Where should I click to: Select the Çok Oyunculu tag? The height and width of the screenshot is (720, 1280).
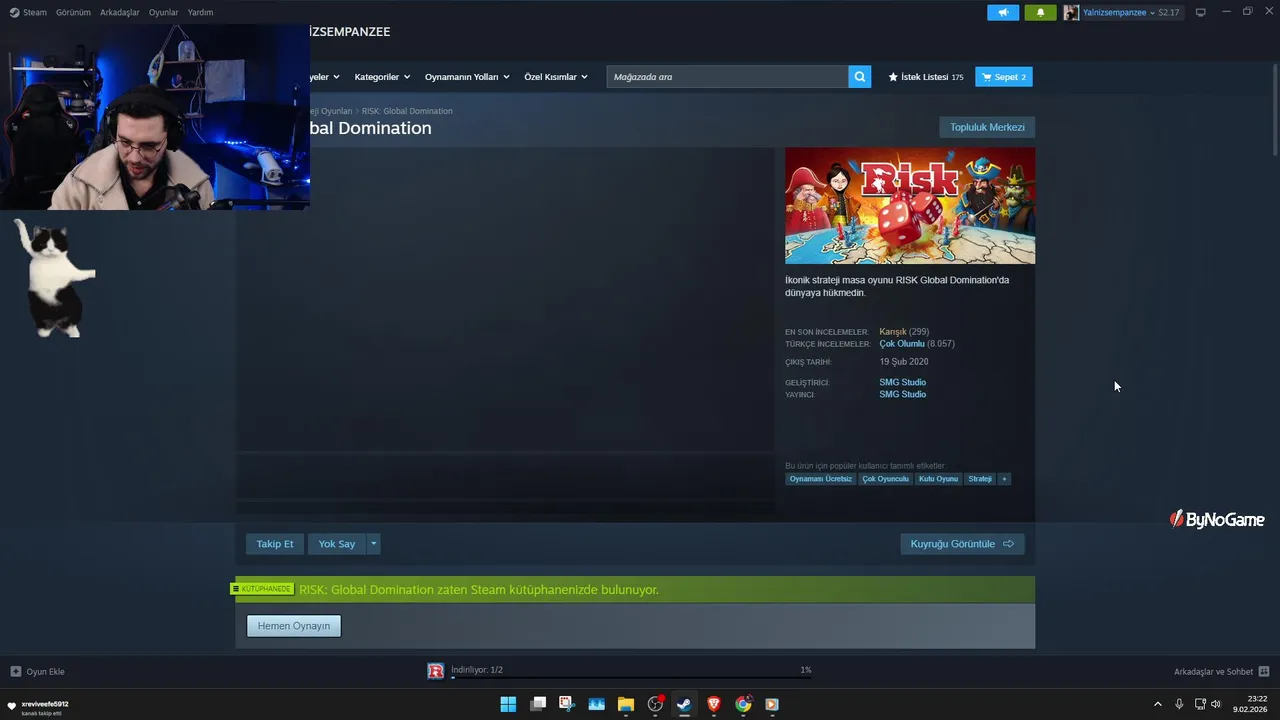click(885, 479)
